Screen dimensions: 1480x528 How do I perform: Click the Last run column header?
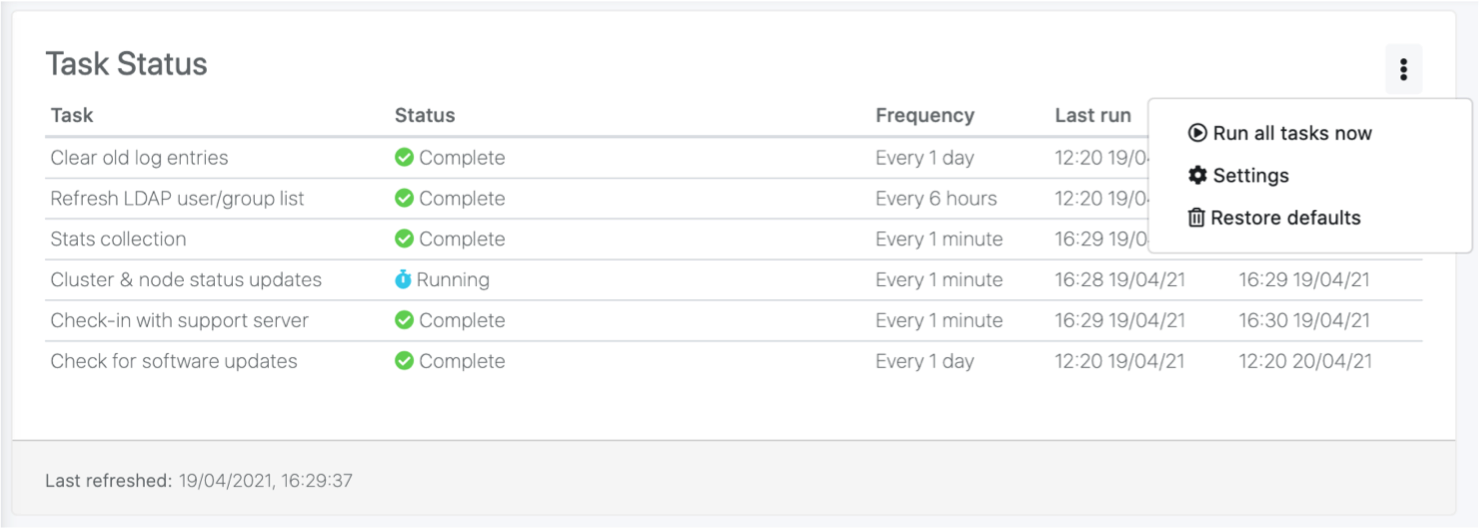pos(1093,115)
